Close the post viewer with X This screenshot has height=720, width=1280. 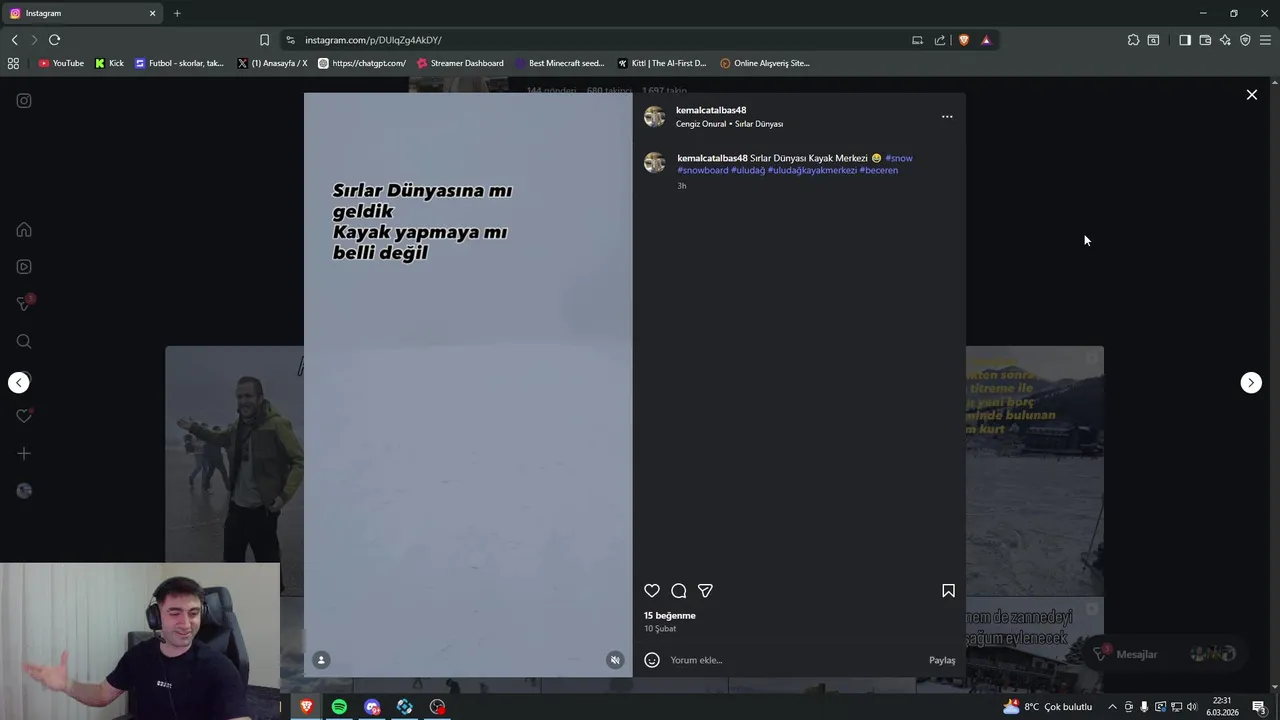tap(1251, 95)
